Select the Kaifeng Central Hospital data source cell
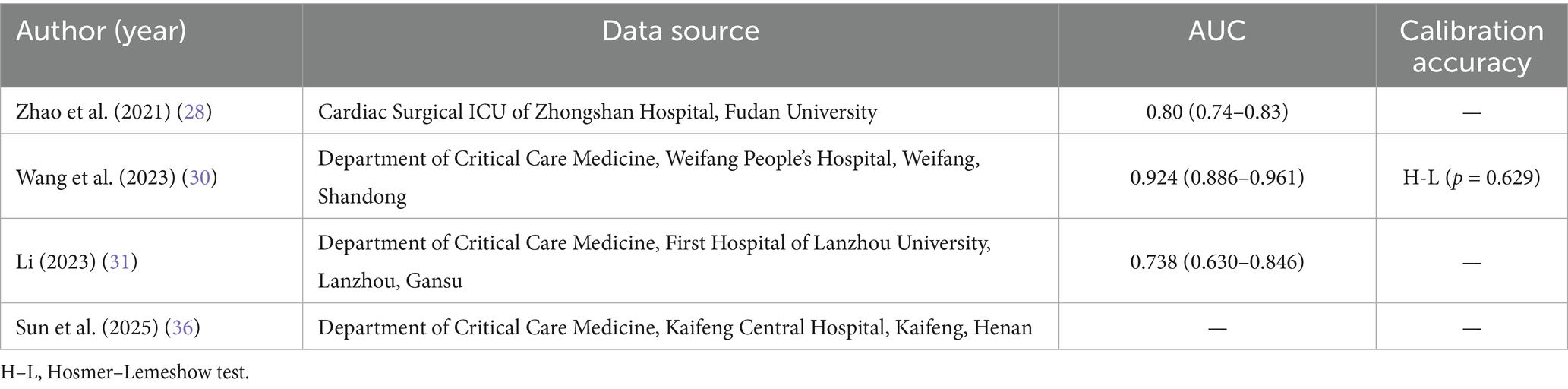The width and height of the screenshot is (1568, 389). (x=674, y=327)
